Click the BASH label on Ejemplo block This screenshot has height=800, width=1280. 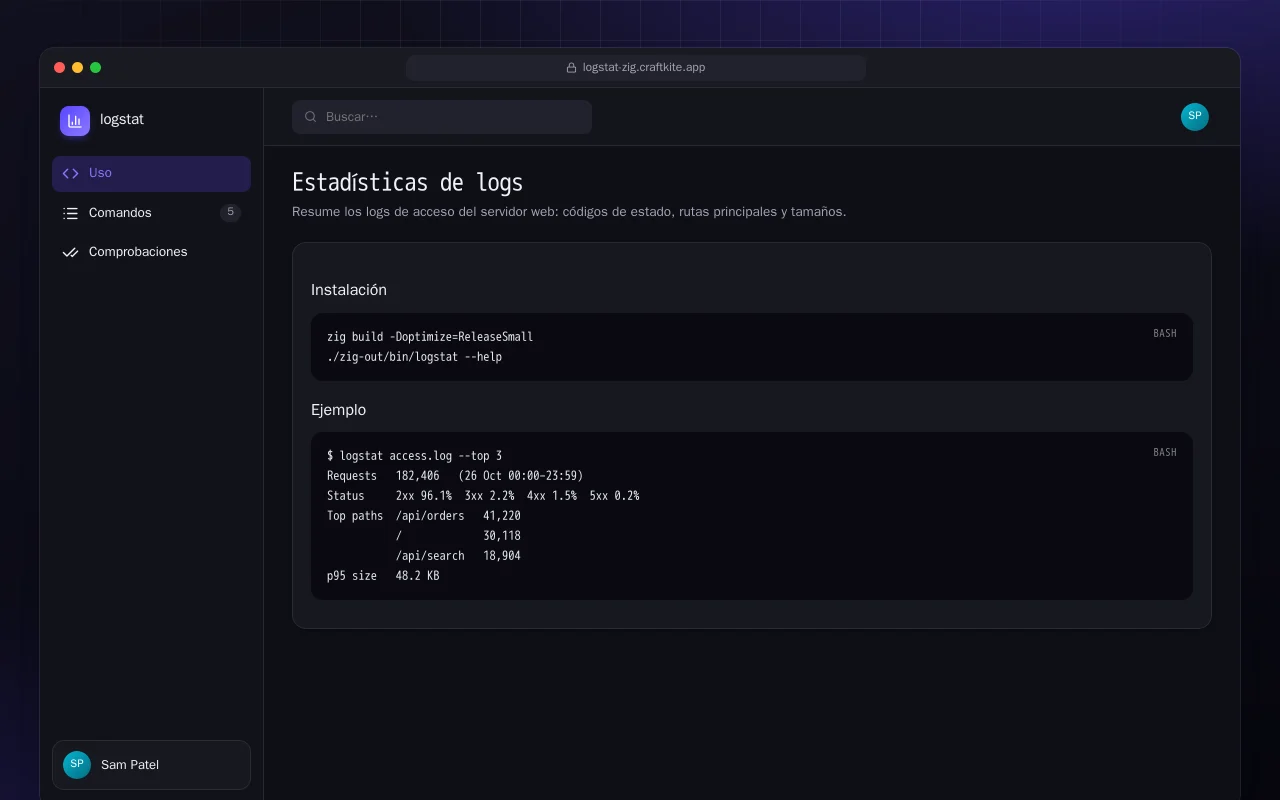point(1165,452)
